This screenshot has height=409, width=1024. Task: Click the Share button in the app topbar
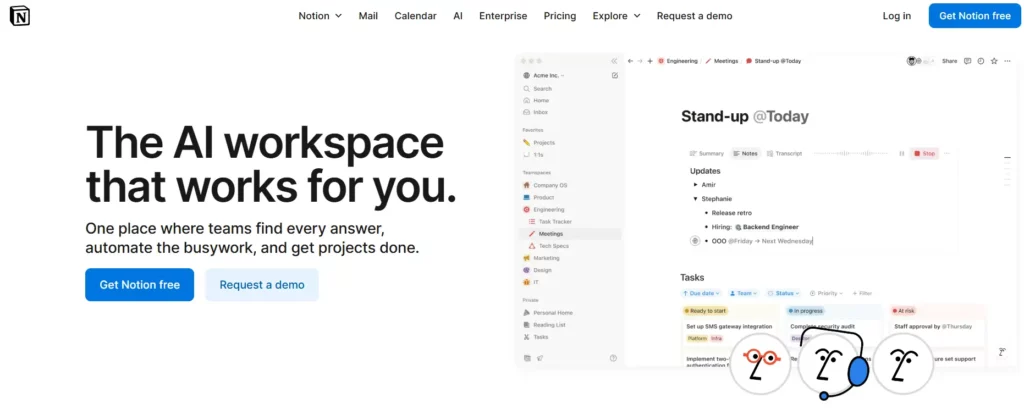click(x=950, y=61)
